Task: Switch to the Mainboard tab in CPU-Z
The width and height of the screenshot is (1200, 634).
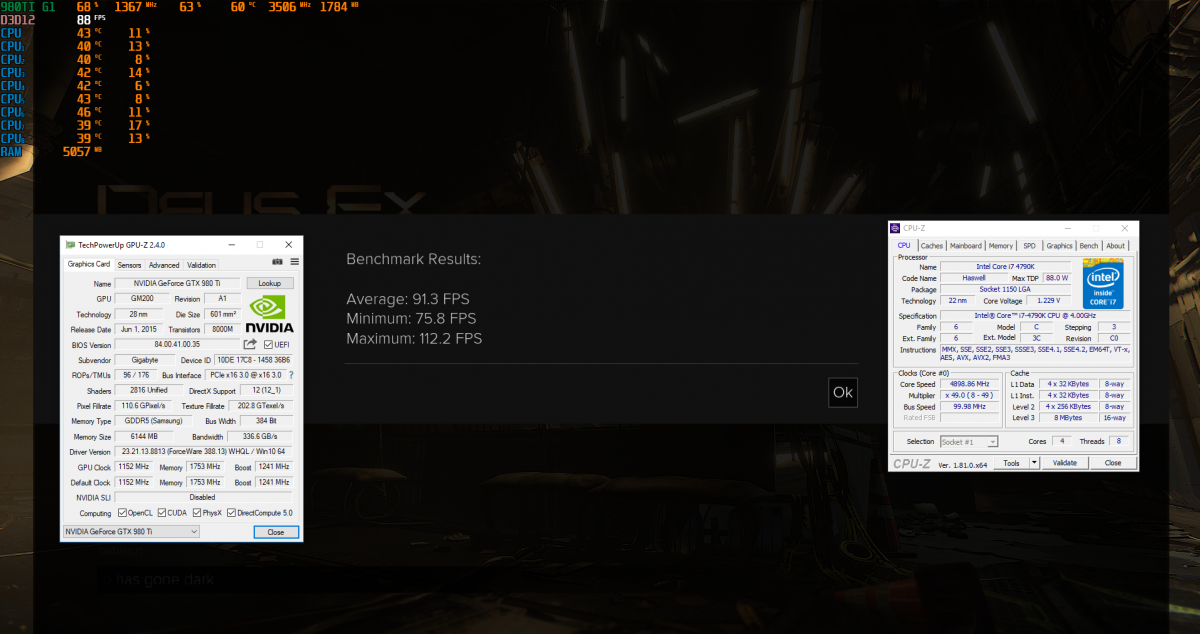Action: [966, 245]
